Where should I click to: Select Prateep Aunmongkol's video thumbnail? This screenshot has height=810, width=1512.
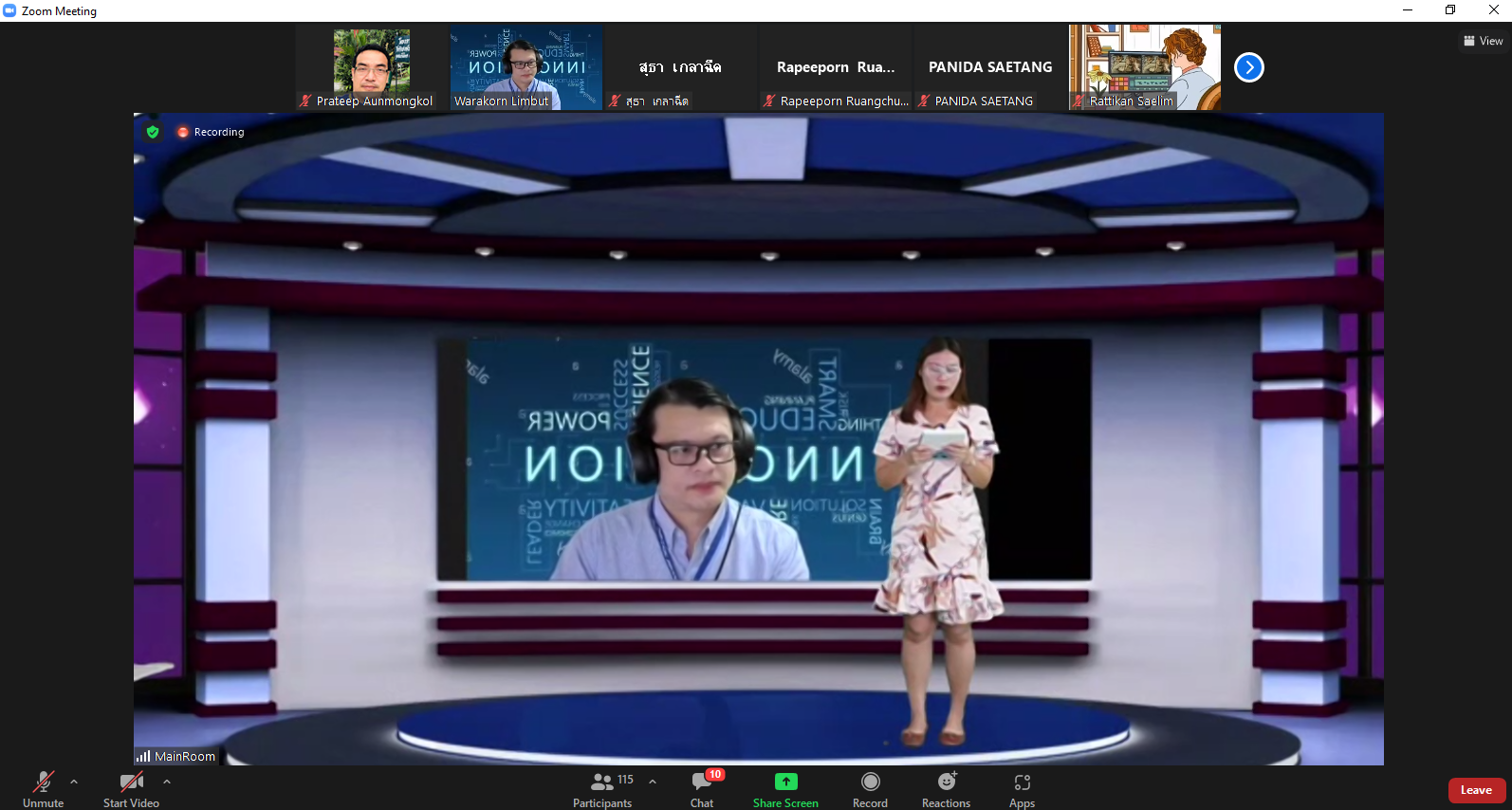[372, 66]
